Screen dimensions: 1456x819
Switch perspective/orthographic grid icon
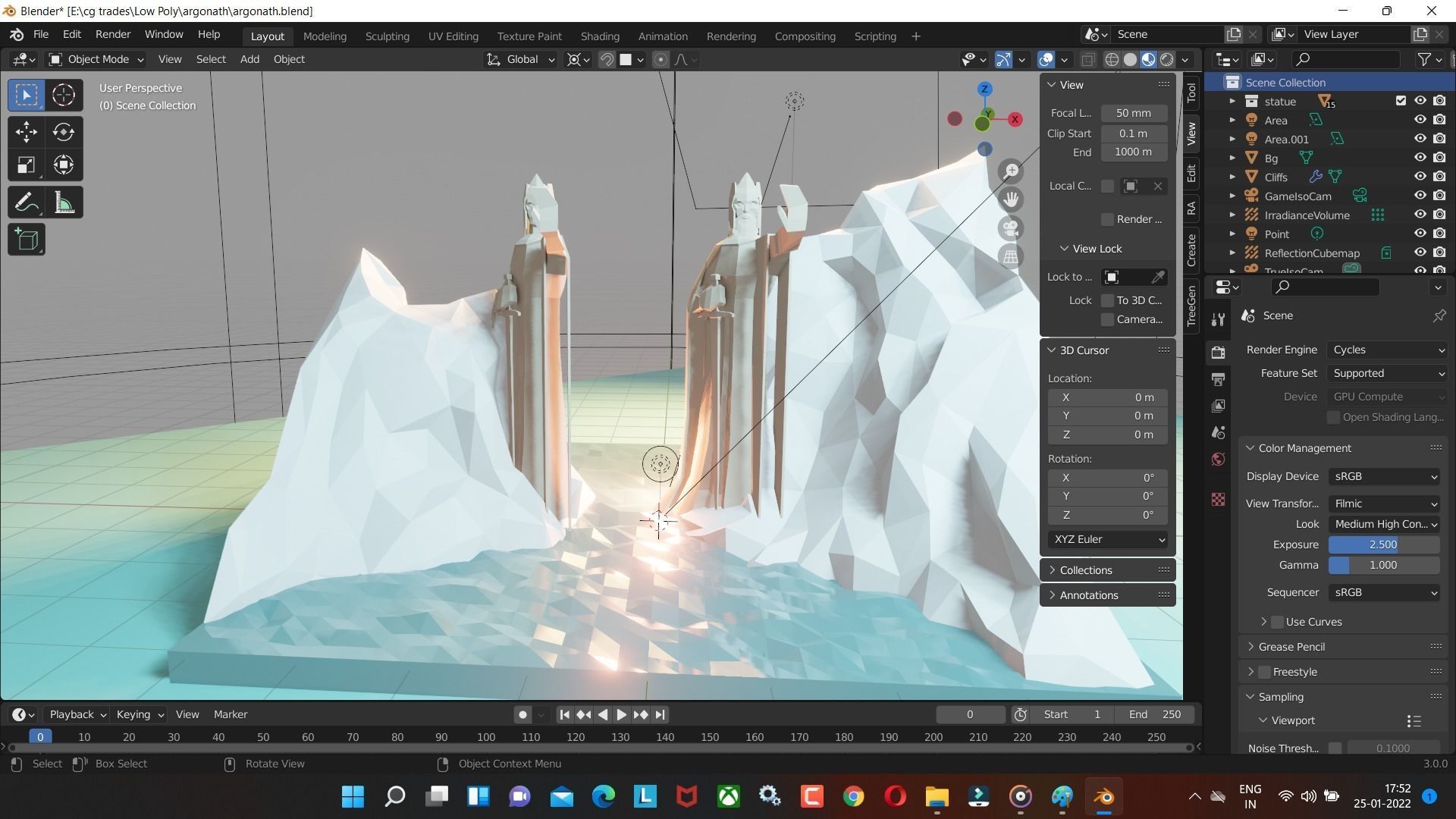point(1011,256)
